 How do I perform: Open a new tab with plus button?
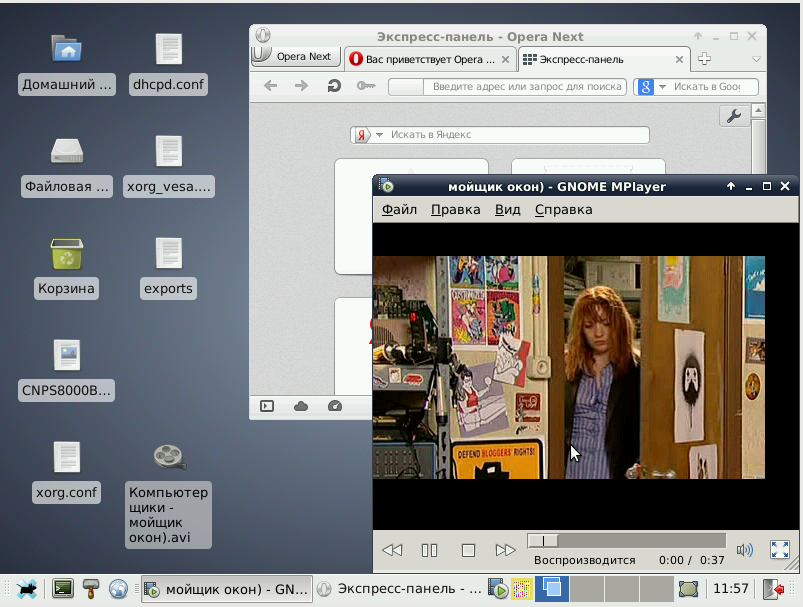(704, 58)
